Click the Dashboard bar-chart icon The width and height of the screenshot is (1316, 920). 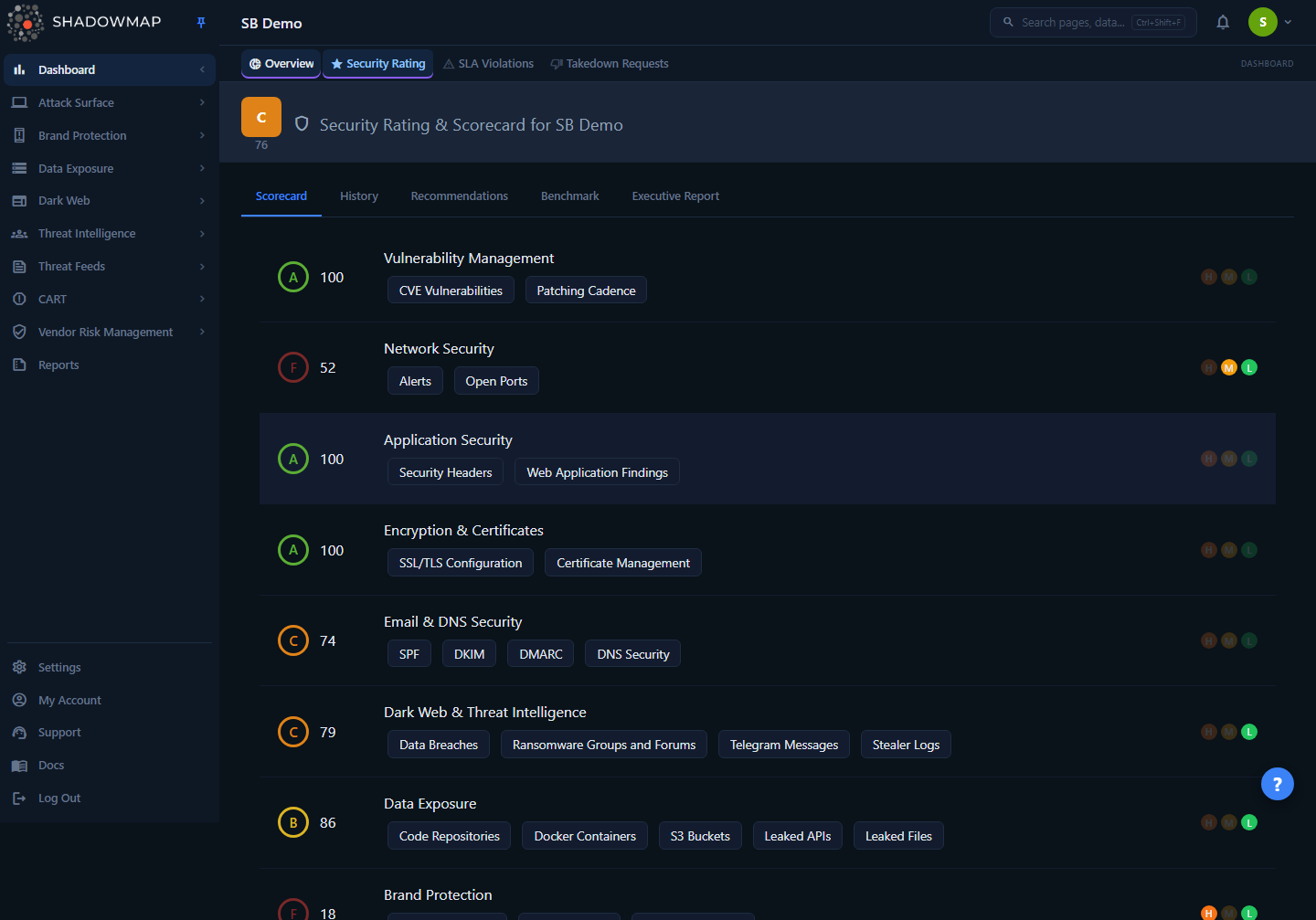coord(19,69)
